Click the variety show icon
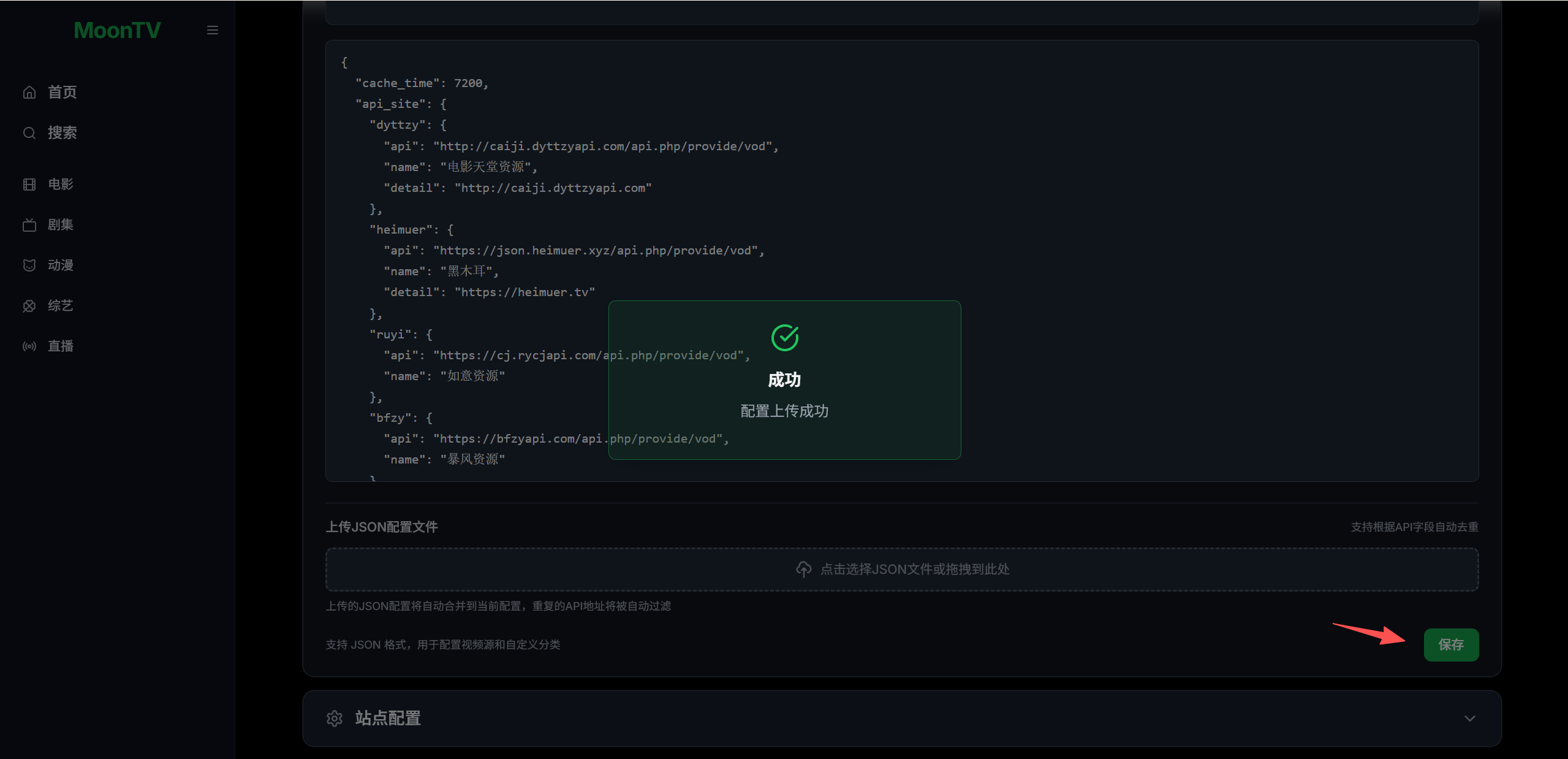The image size is (1568, 759). (29, 306)
